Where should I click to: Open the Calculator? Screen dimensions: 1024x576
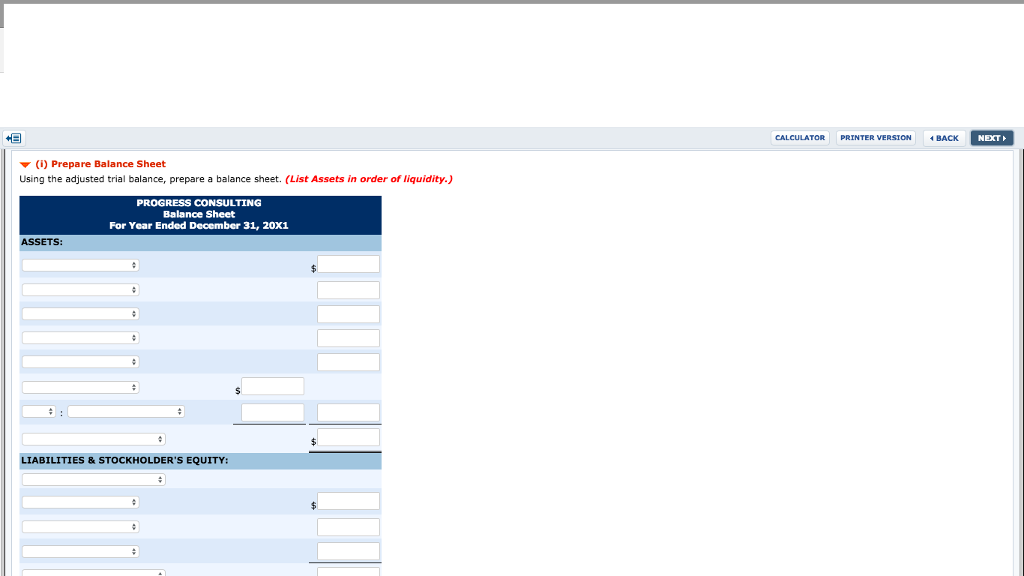[x=800, y=138]
